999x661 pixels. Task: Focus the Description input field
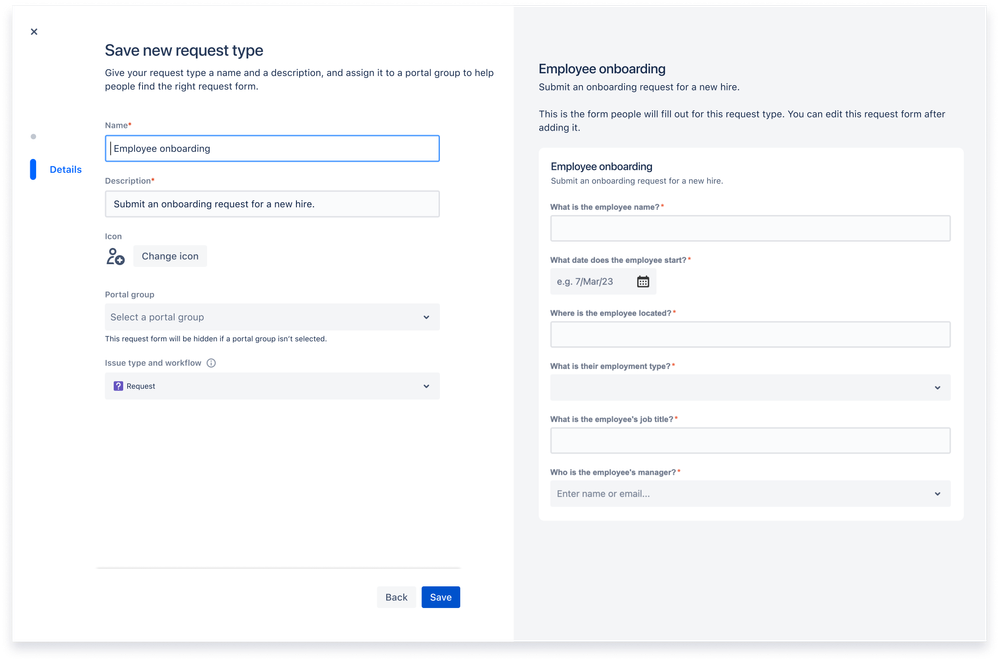tap(272, 204)
